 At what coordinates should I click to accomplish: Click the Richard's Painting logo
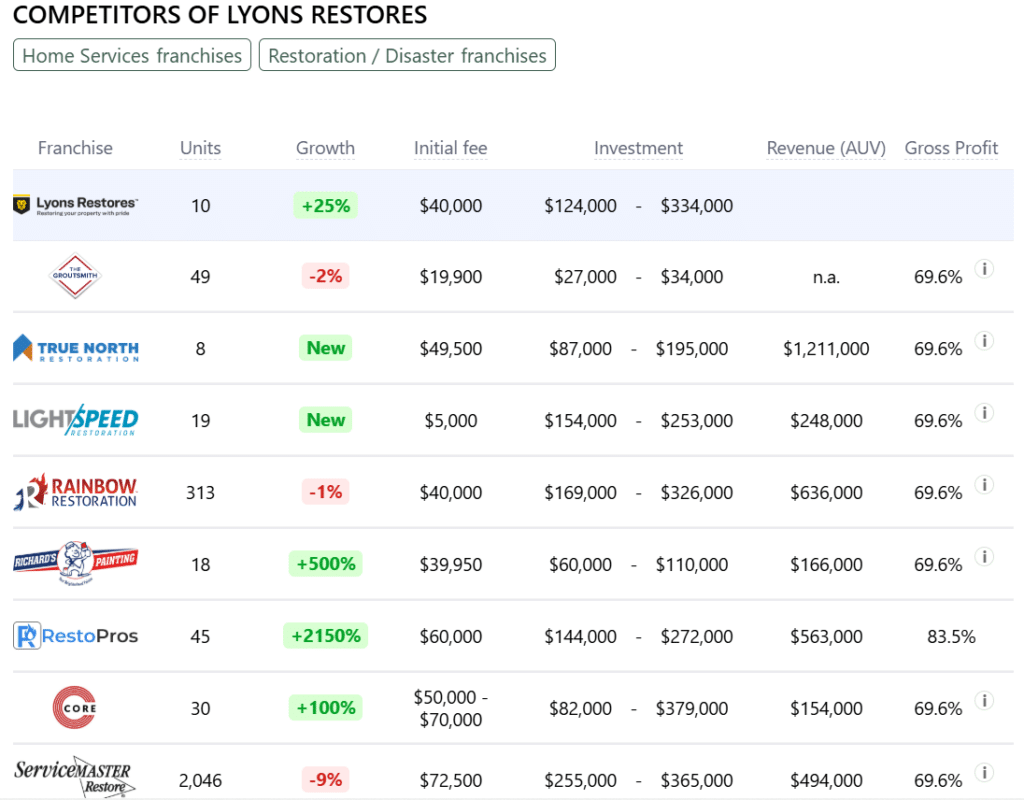[76, 563]
